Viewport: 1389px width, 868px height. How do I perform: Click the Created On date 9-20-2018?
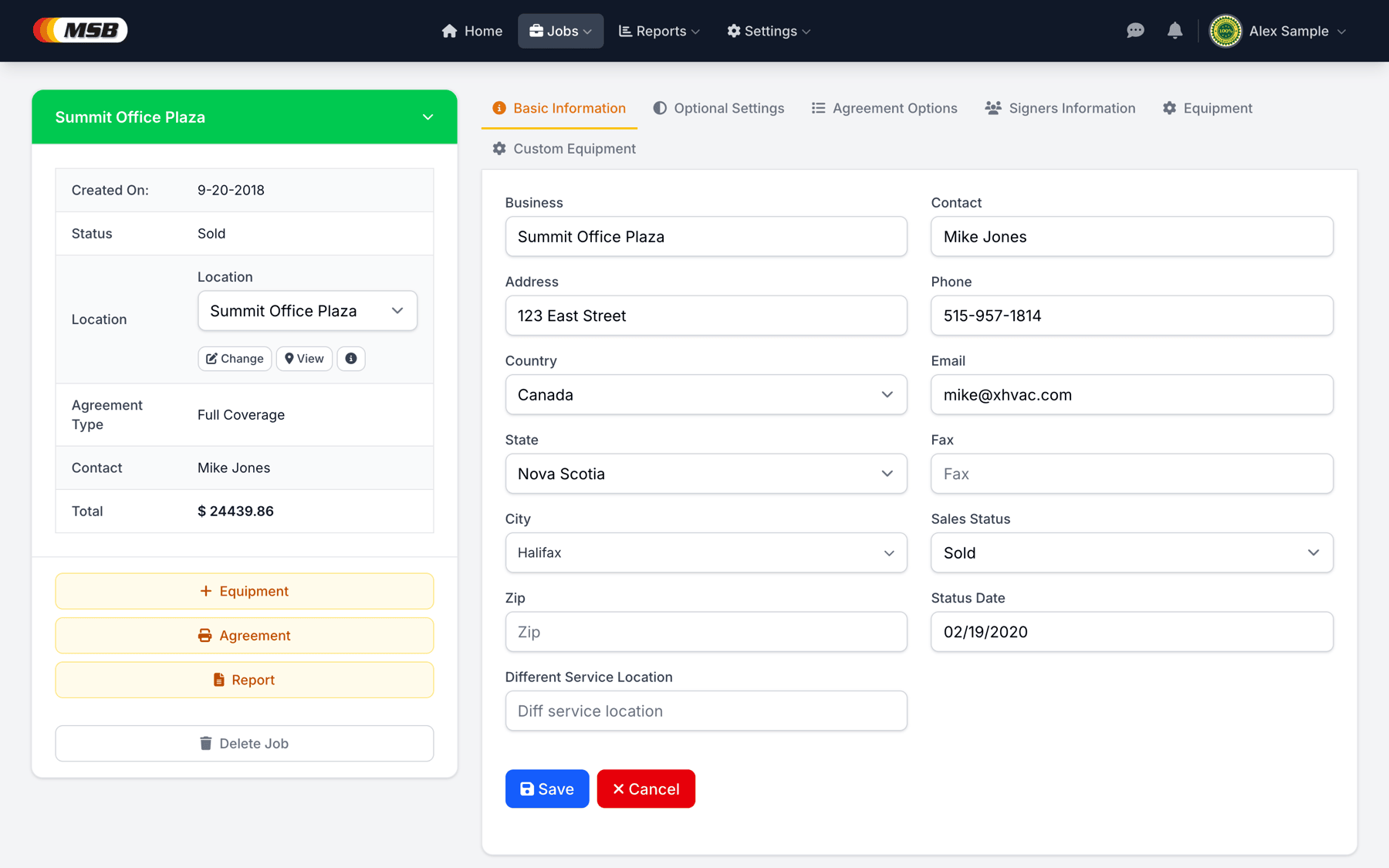231,191
